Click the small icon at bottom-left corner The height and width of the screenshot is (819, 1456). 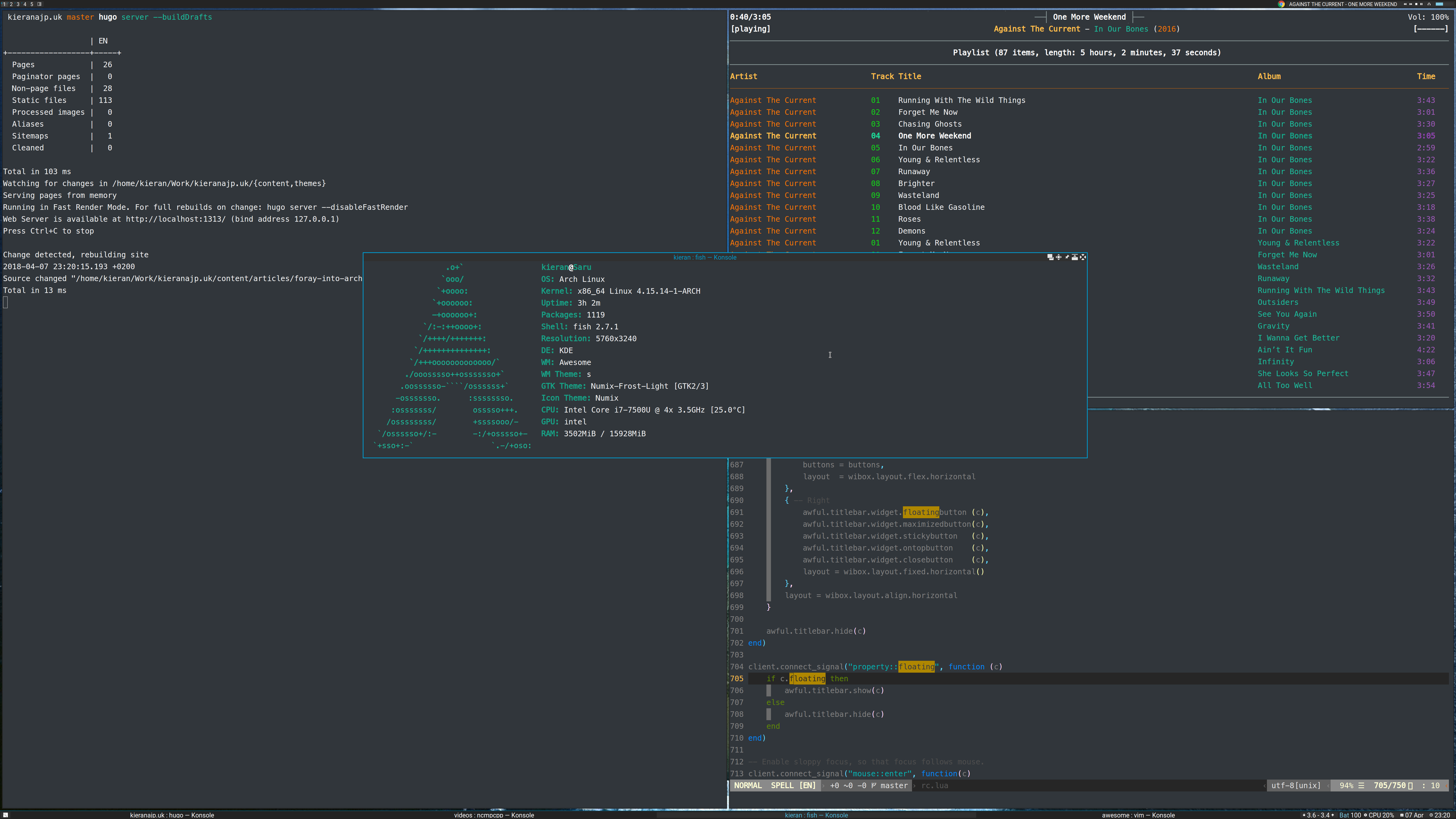(x=5, y=815)
